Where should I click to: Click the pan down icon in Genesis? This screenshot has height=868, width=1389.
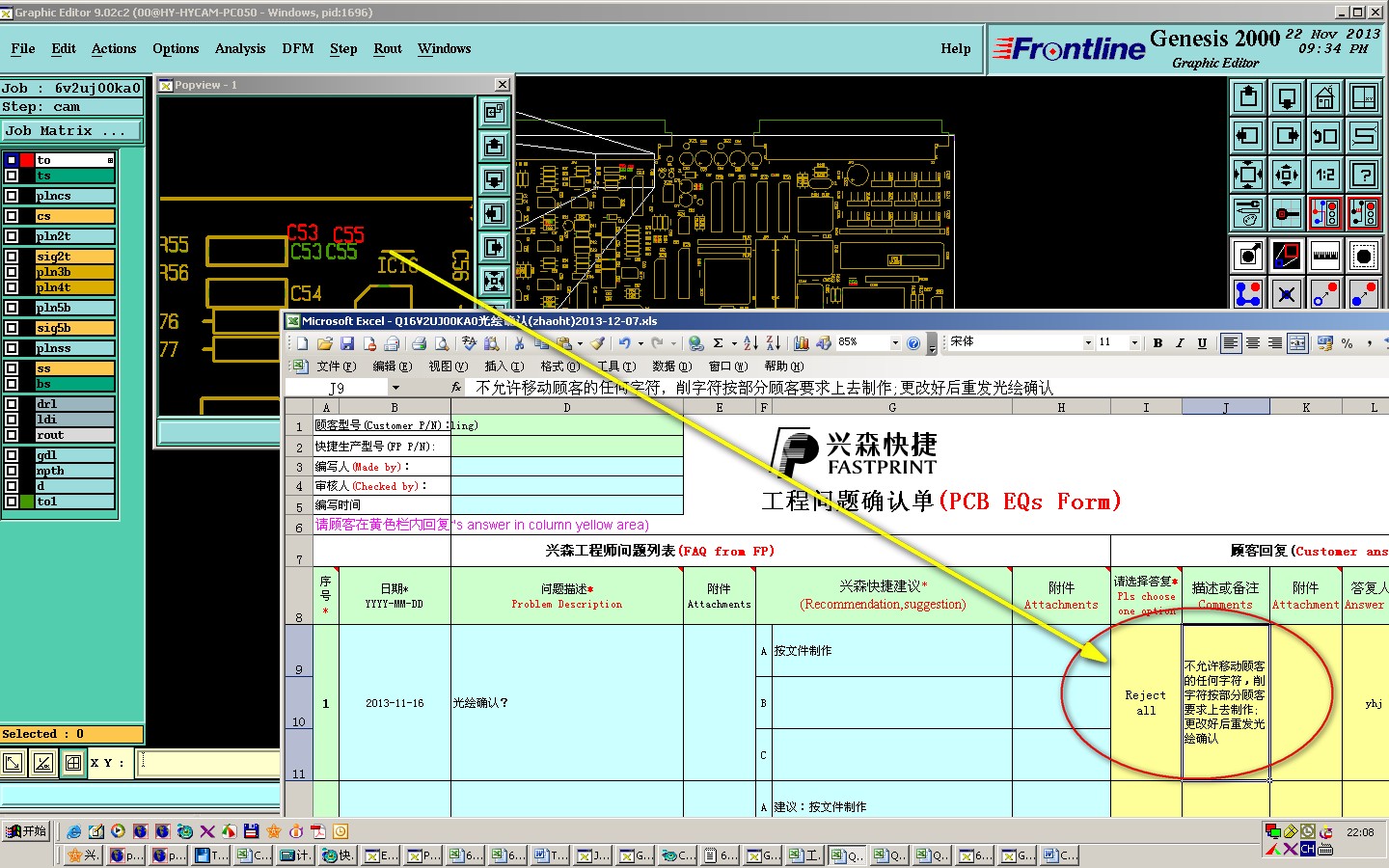click(1287, 97)
